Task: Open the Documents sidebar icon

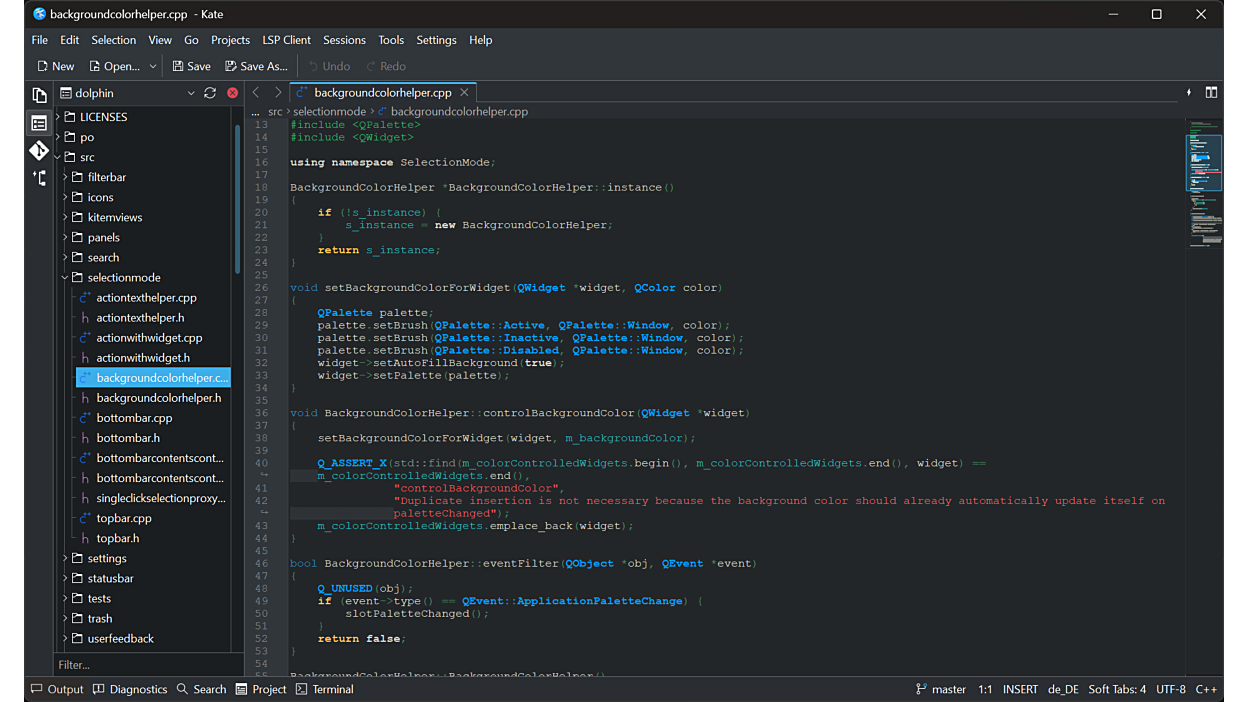Action: pyautogui.click(x=39, y=96)
